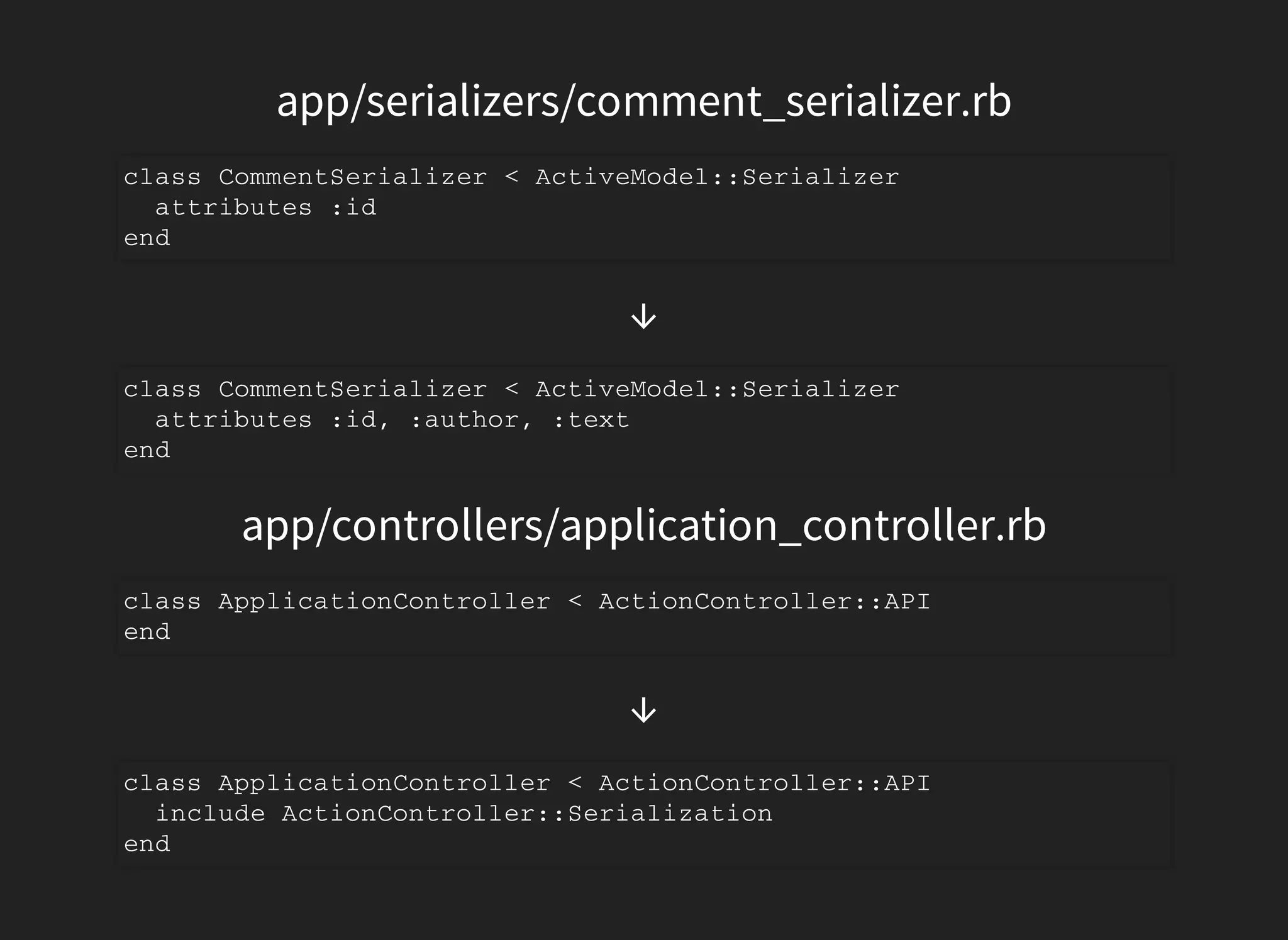
Task: Click 'end' keyword in the last code block
Action: pyautogui.click(x=147, y=844)
